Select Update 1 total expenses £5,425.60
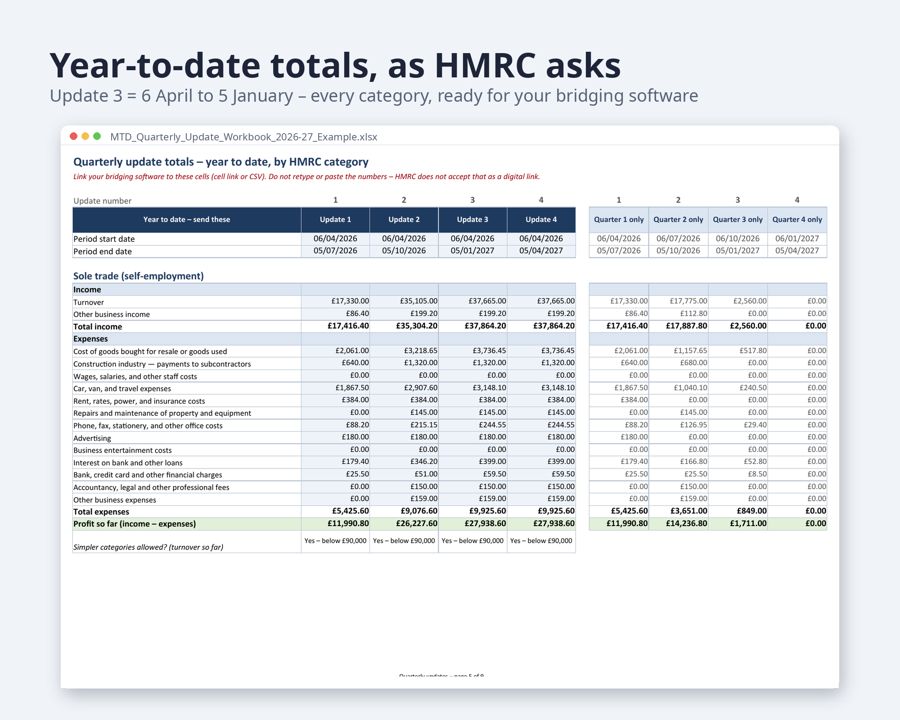Screen dimensions: 900x720 point(335,511)
